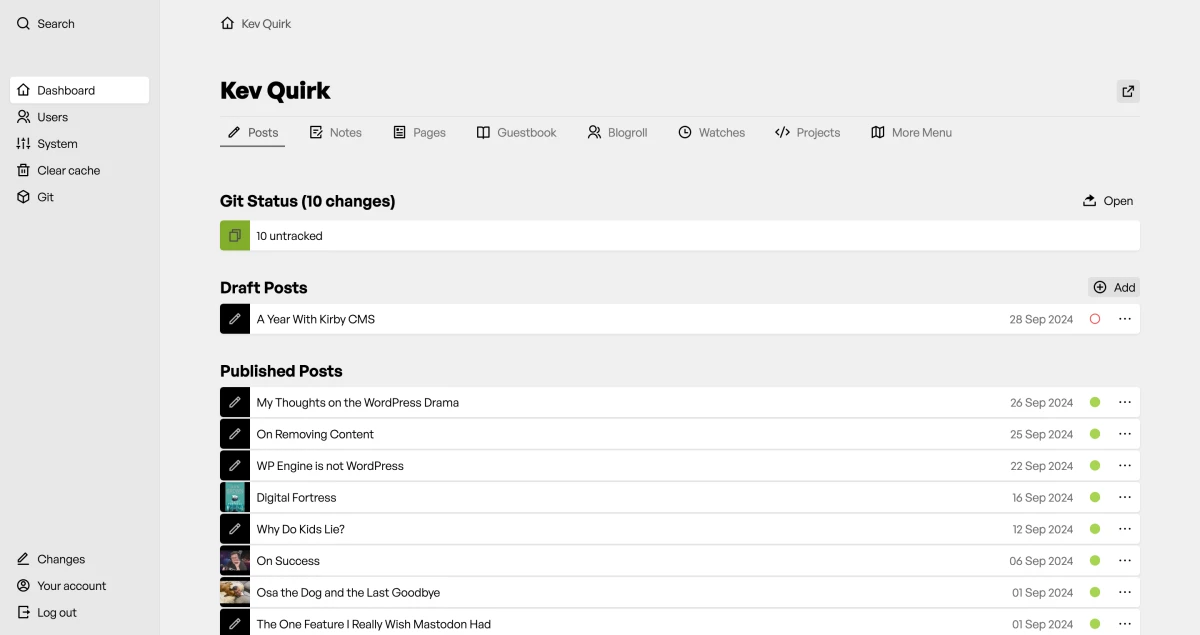The width and height of the screenshot is (1200, 635).
Task: Change status dot of On Success post
Action: 1095,561
